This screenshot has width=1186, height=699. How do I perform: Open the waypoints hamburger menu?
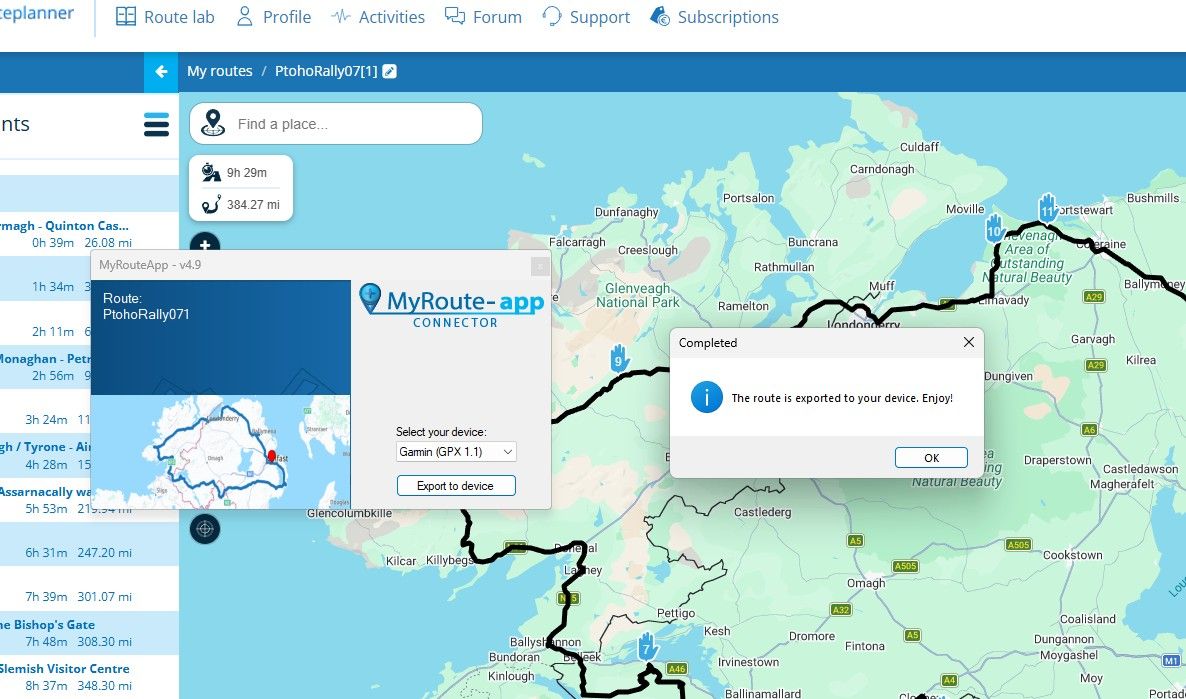click(157, 125)
